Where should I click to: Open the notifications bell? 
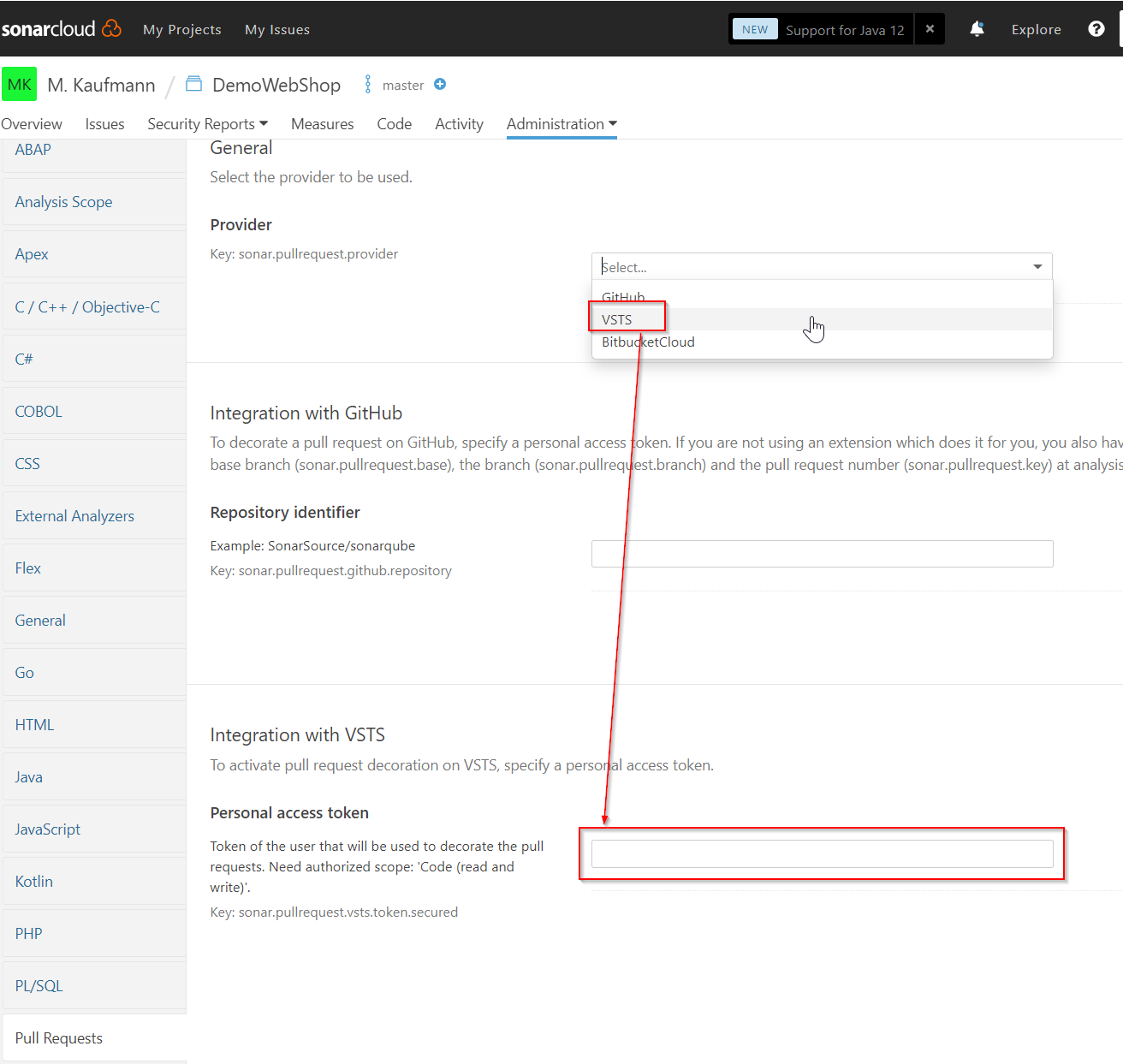coord(977,29)
